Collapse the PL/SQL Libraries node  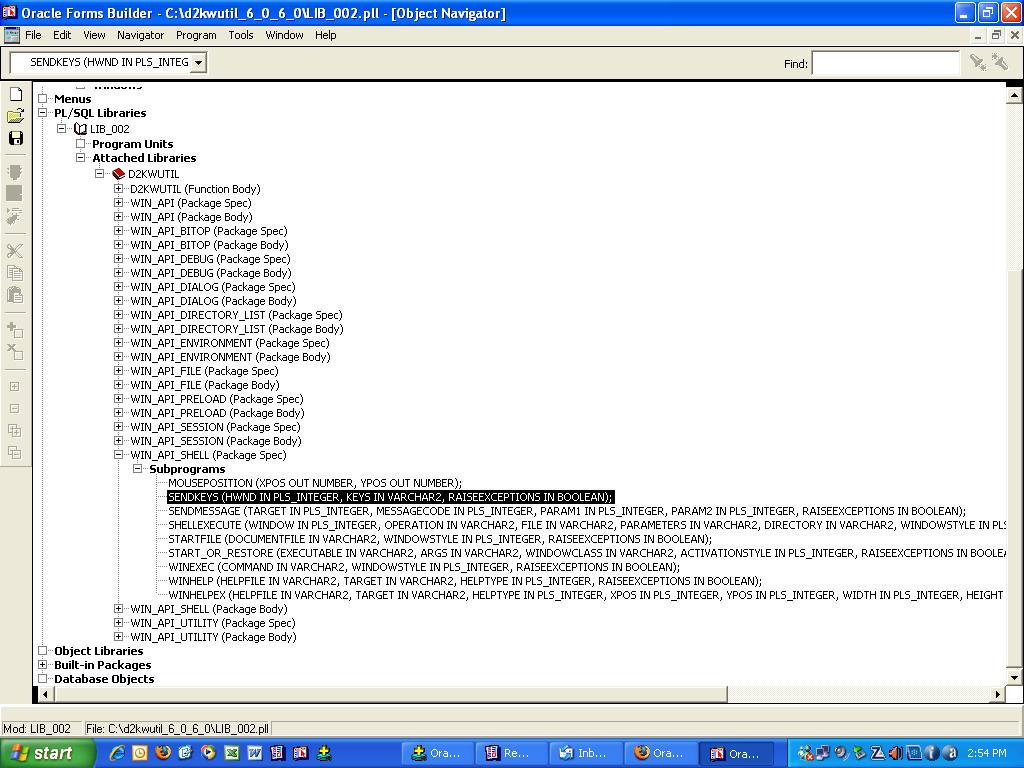pyautogui.click(x=43, y=113)
